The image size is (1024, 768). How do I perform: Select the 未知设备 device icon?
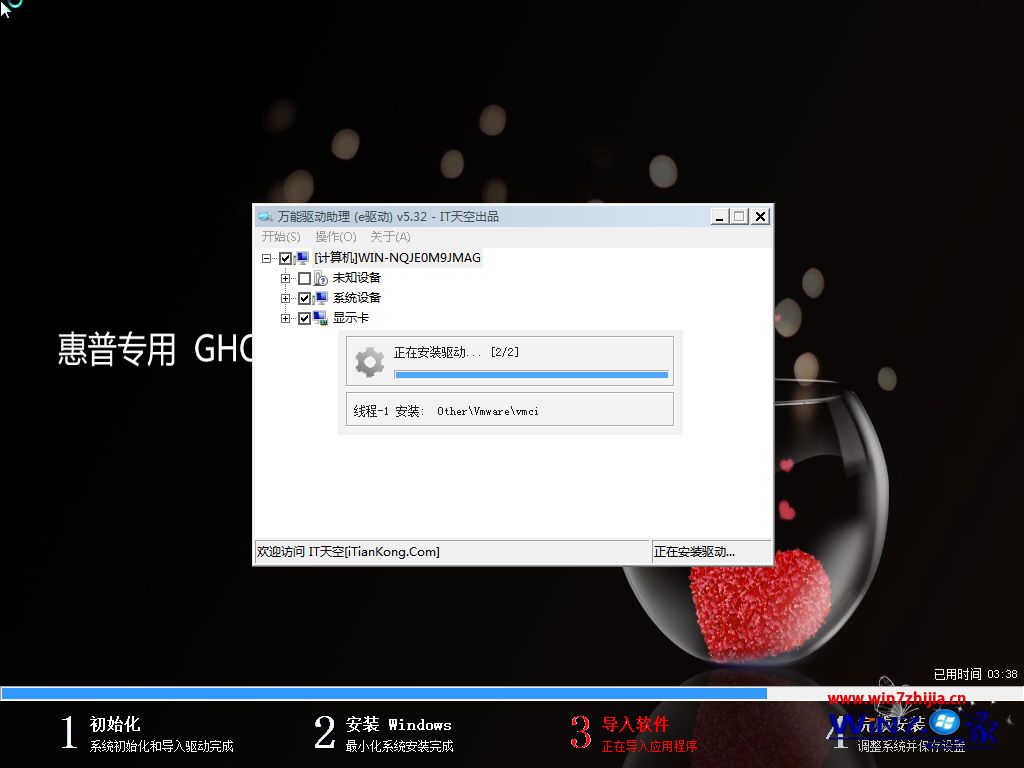point(318,278)
